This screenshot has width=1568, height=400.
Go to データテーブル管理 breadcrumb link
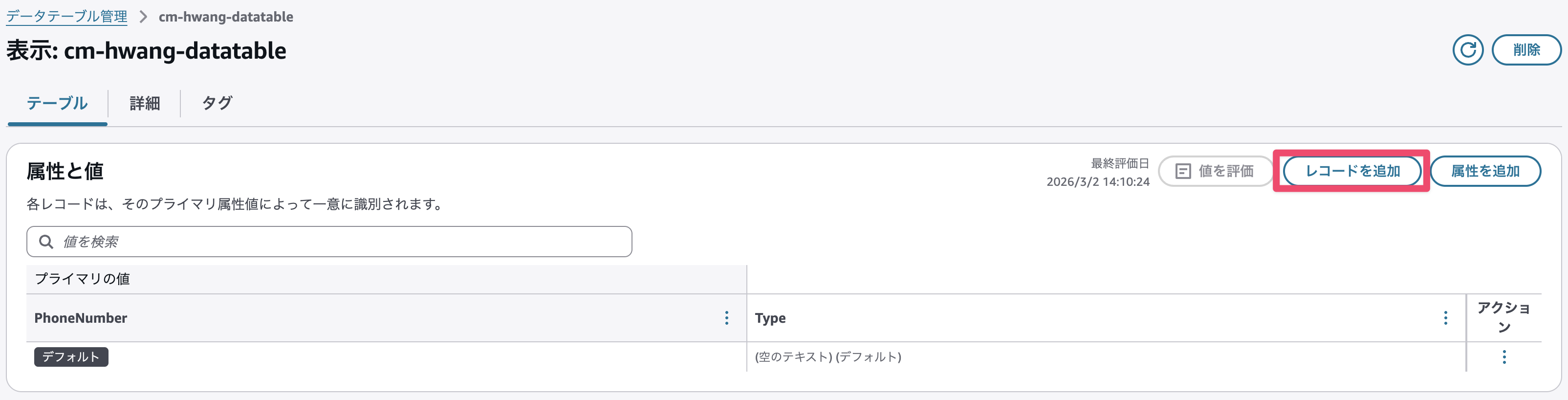tap(67, 17)
